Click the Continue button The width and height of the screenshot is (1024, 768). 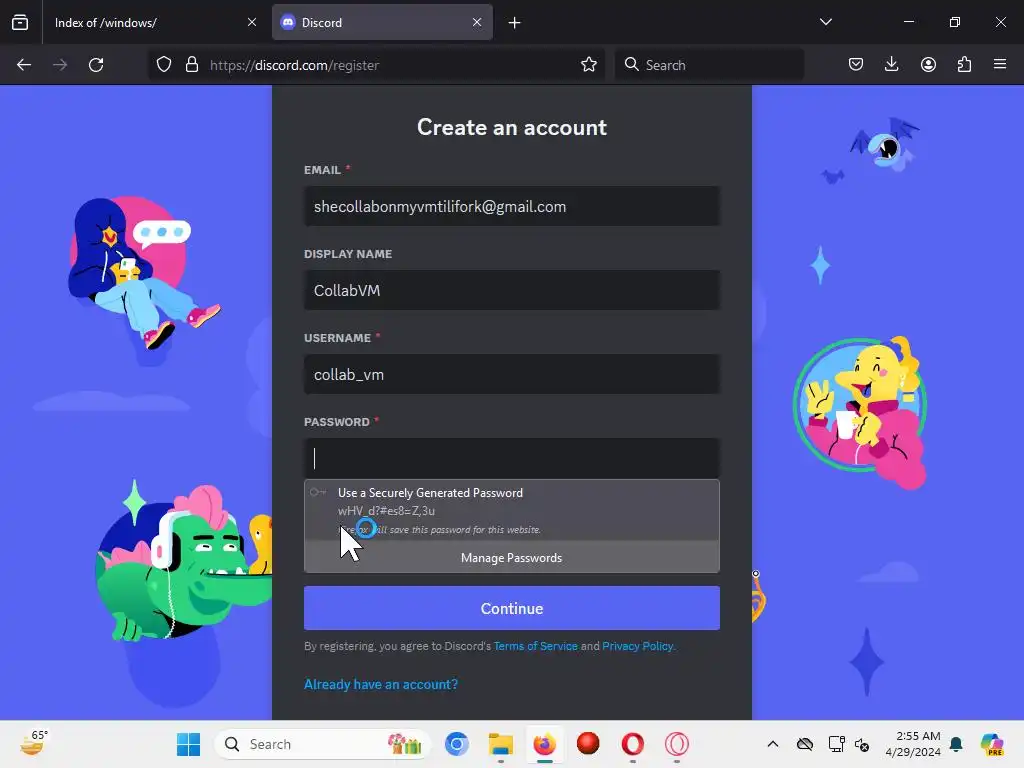pos(512,608)
